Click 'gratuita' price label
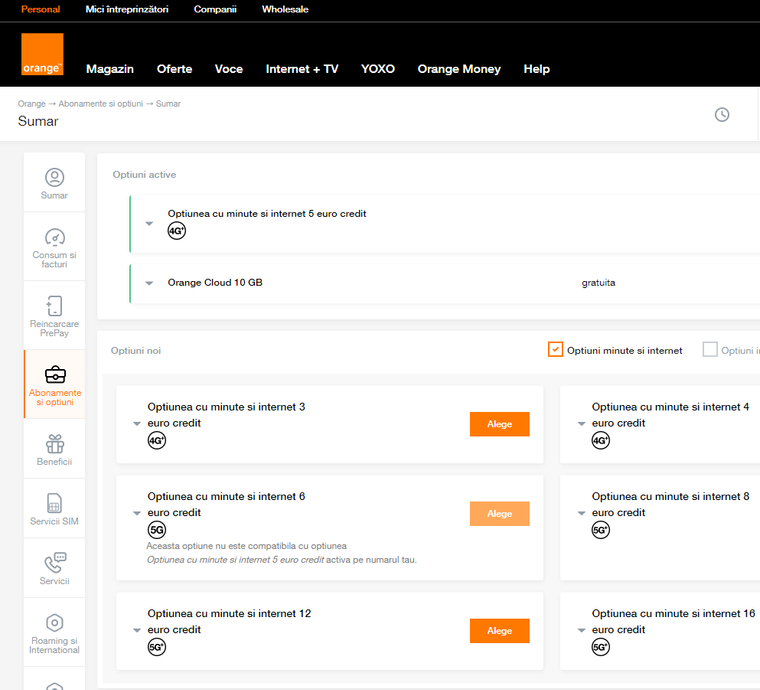The height and width of the screenshot is (690, 760). point(599,282)
